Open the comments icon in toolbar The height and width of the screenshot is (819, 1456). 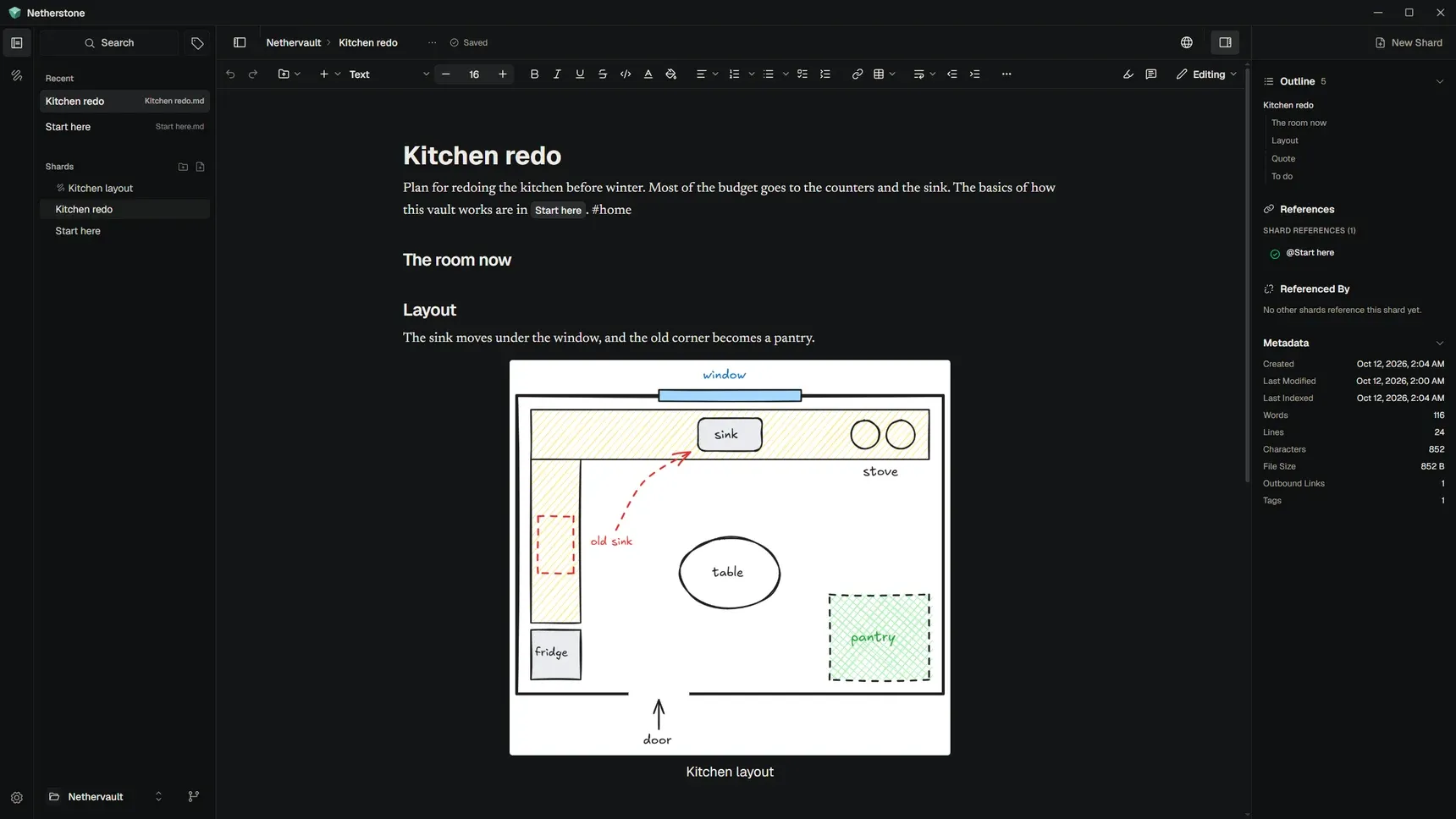[x=1151, y=74]
